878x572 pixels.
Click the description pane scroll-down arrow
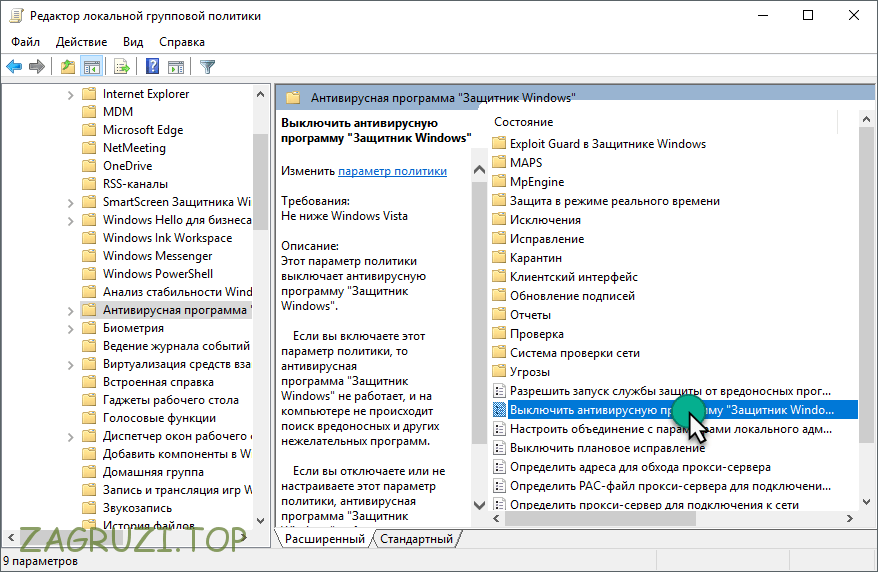pyautogui.click(x=479, y=504)
